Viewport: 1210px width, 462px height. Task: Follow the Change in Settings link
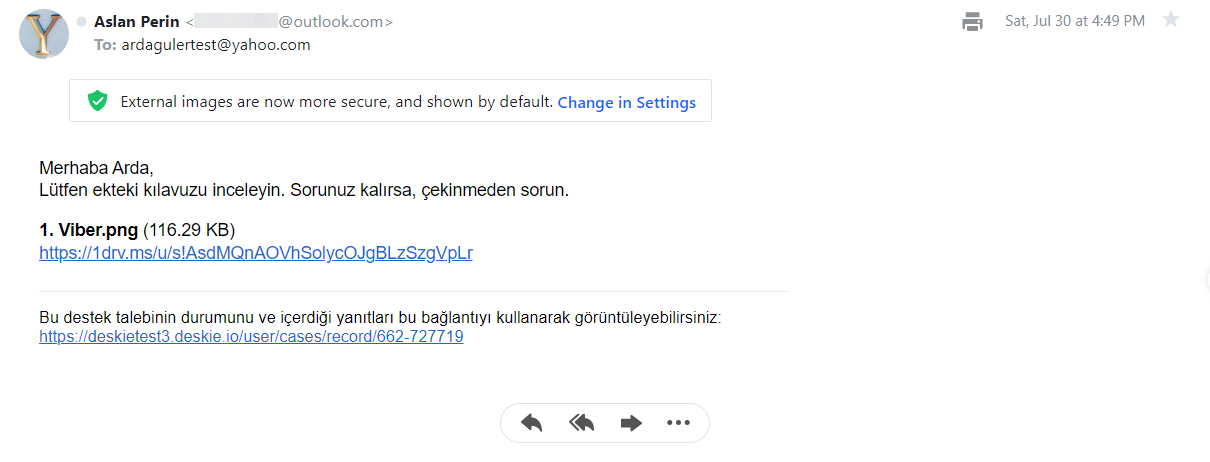point(627,102)
